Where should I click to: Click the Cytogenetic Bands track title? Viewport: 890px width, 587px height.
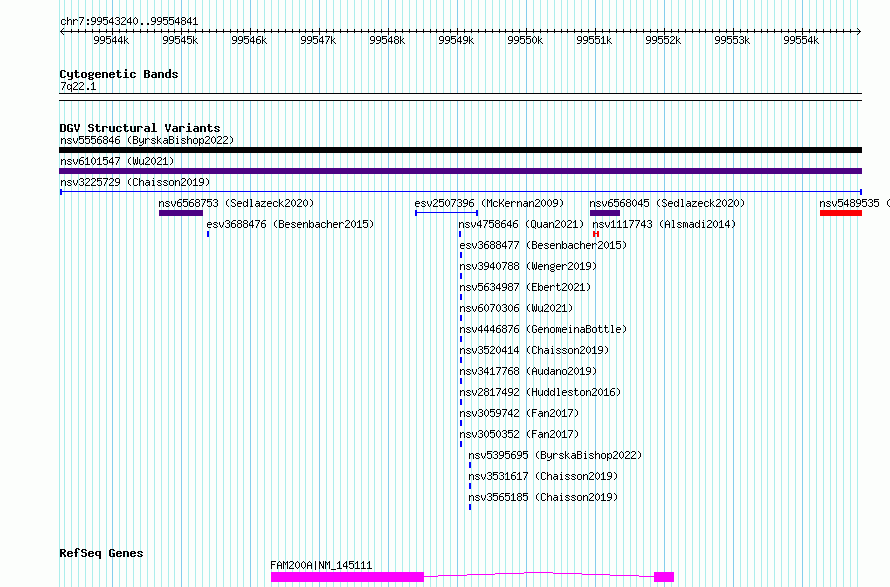pyautogui.click(x=119, y=74)
